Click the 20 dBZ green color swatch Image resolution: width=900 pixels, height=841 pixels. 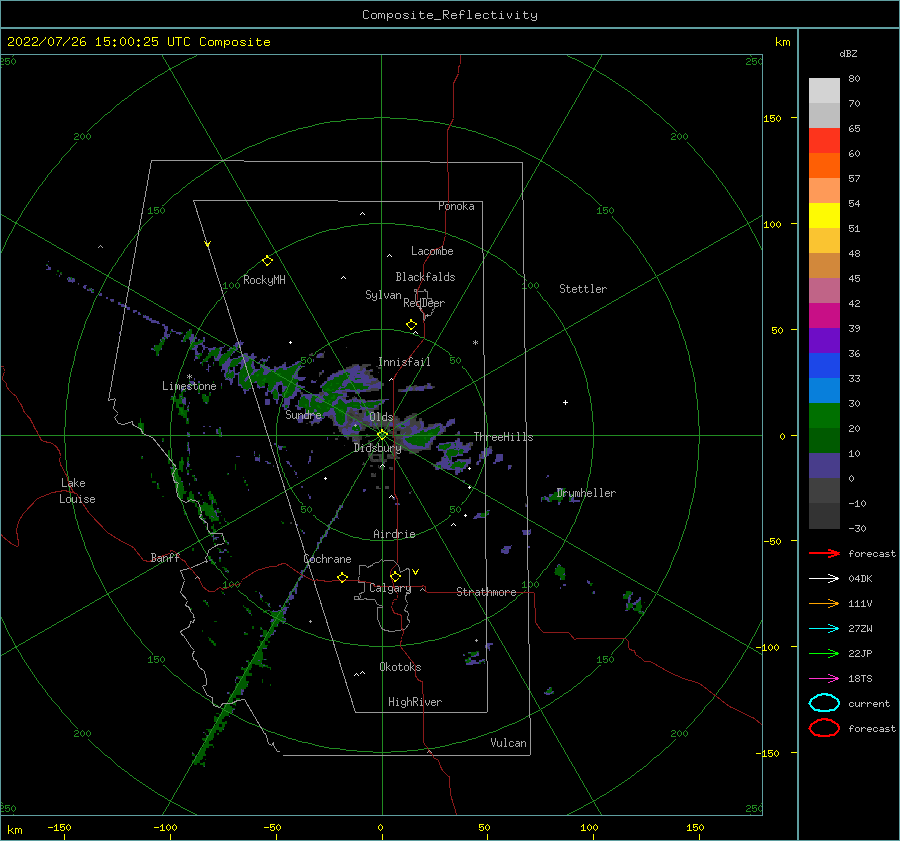(x=824, y=415)
